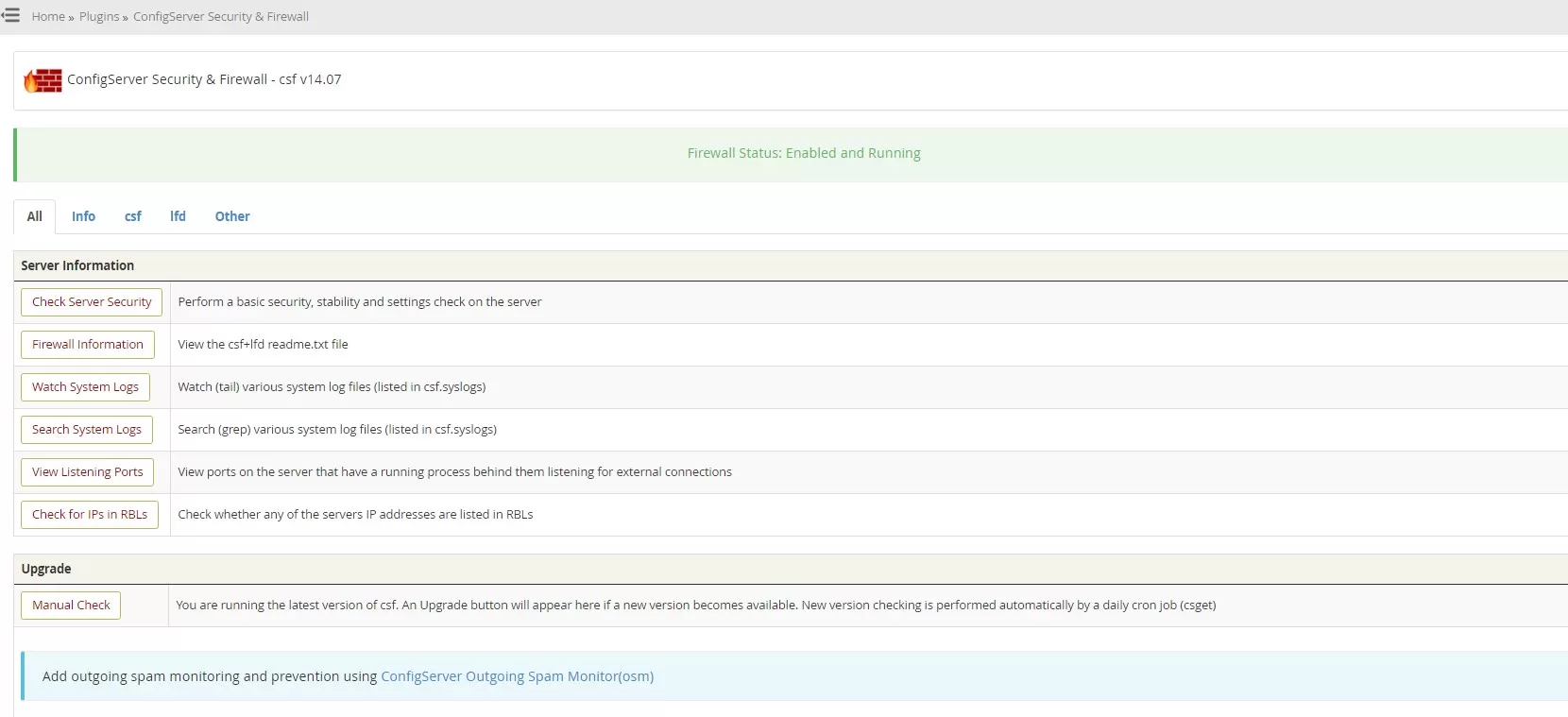
Task: Go to Plugins breadcrumb link
Action: tap(99, 17)
